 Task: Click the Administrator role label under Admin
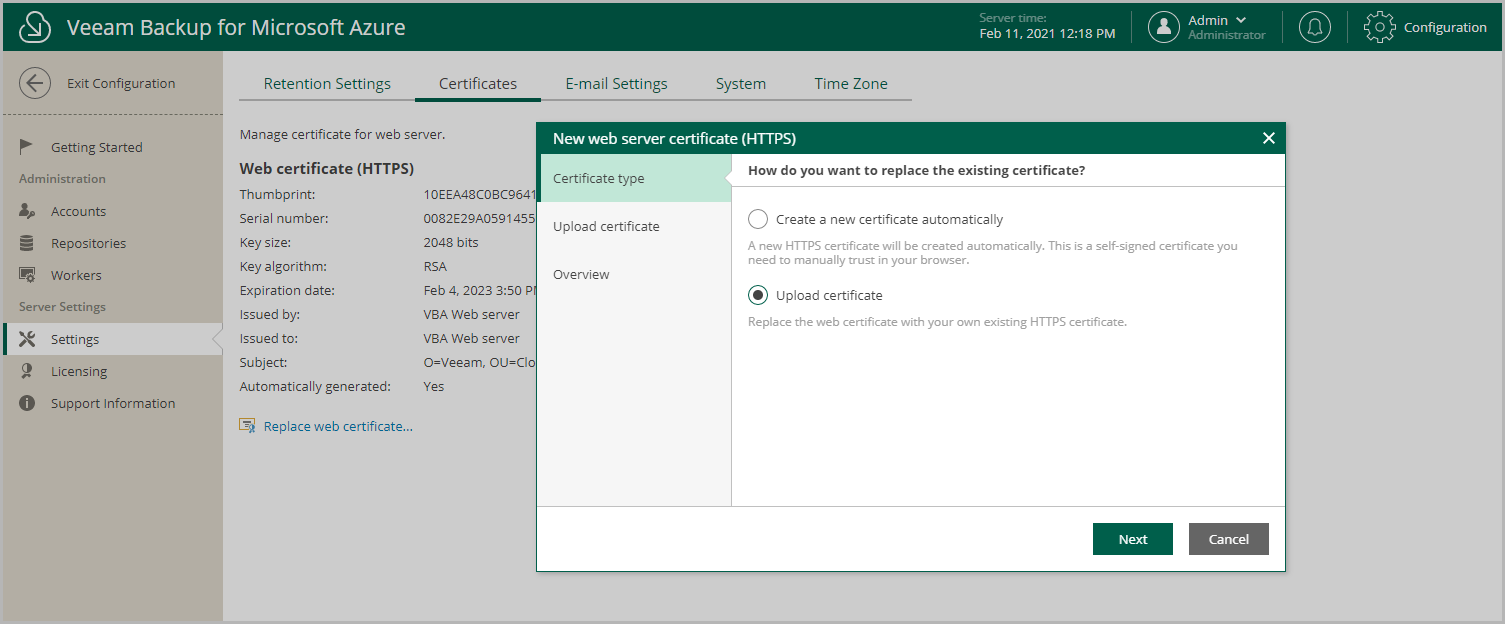[x=1227, y=35]
